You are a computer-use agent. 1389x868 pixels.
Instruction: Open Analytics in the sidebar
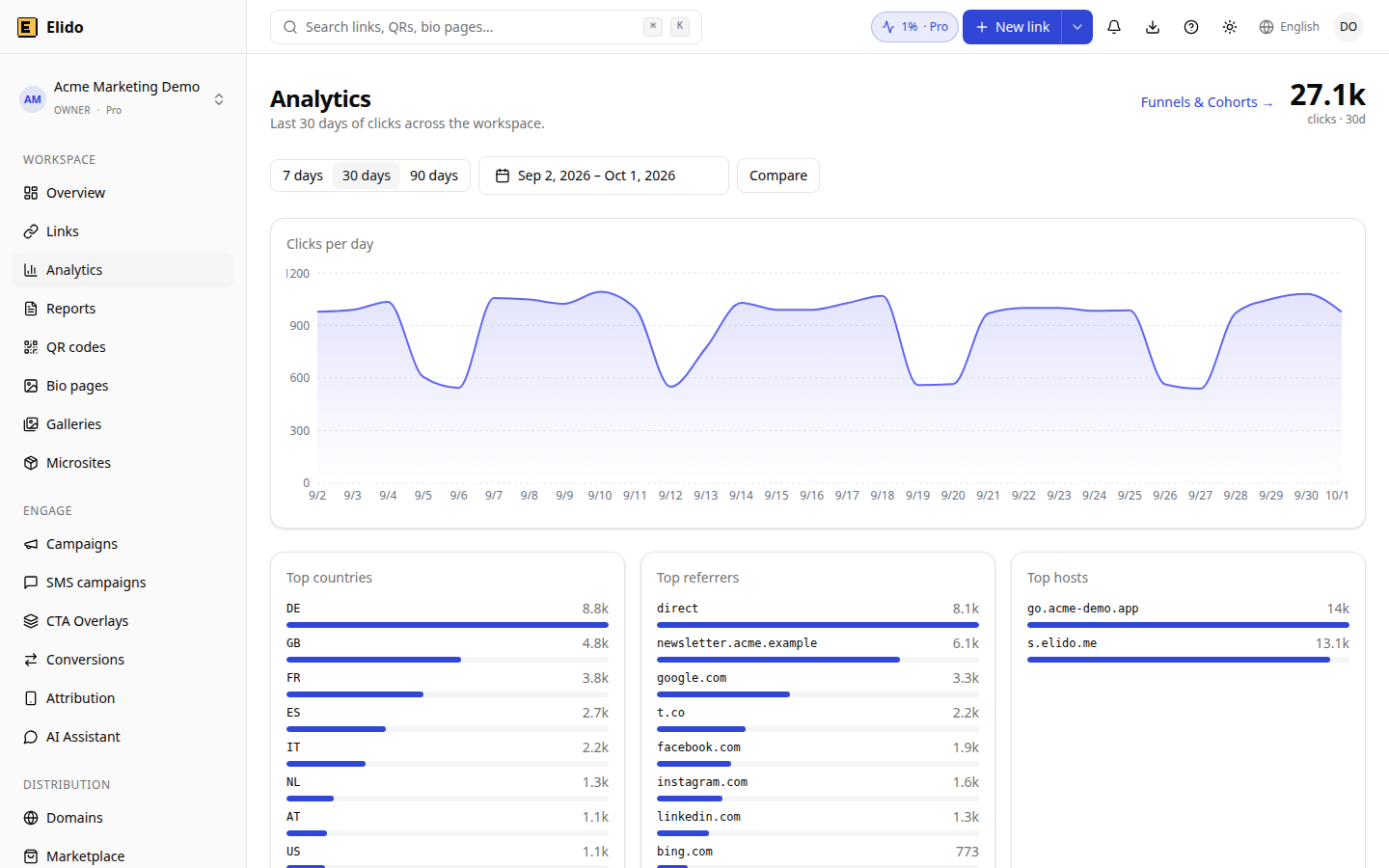[123, 270]
